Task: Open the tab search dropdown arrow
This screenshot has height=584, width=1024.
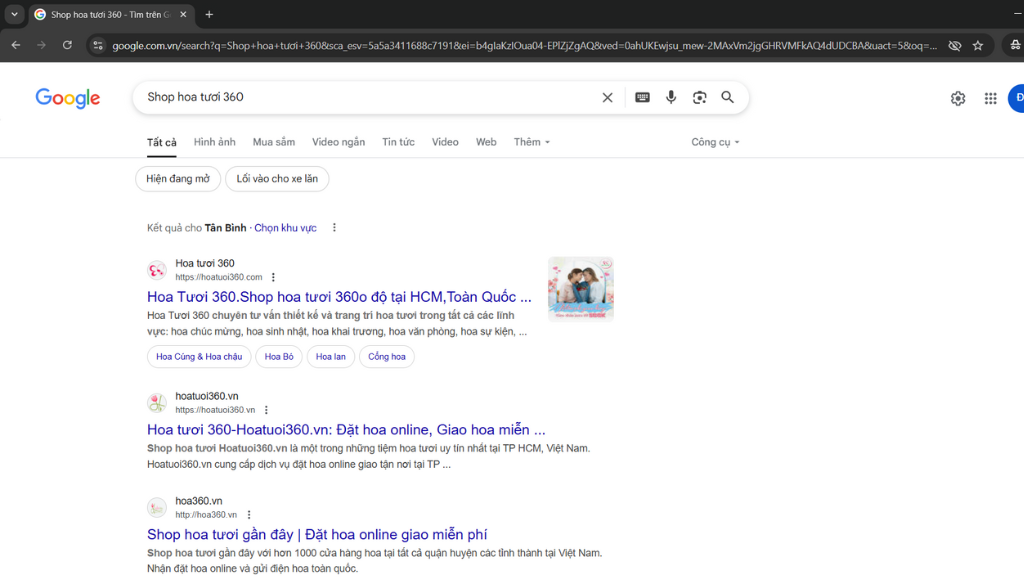Action: tap(14, 14)
